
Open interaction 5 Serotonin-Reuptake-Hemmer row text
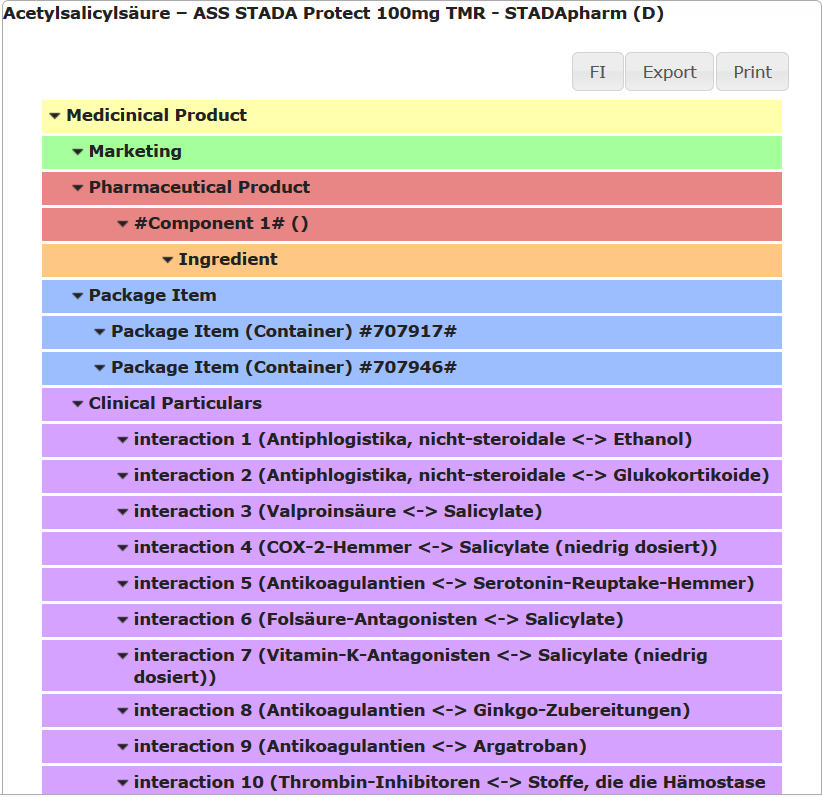pyautogui.click(x=444, y=583)
